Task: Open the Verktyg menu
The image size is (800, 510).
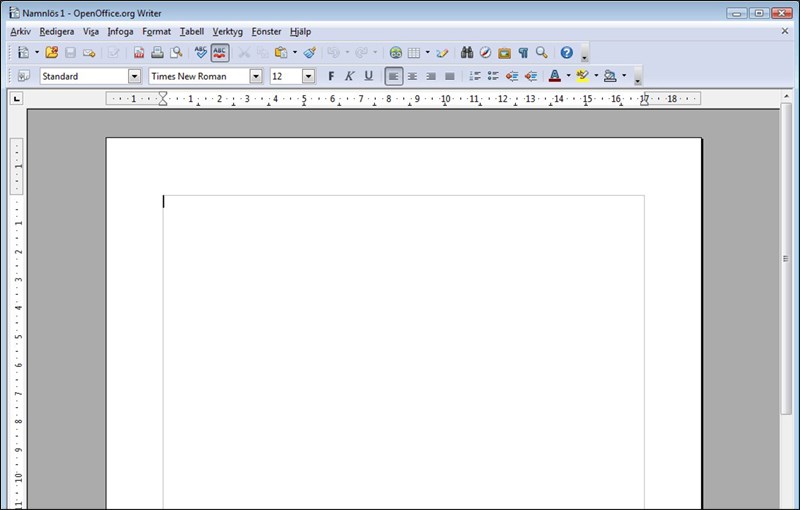Action: click(x=228, y=32)
